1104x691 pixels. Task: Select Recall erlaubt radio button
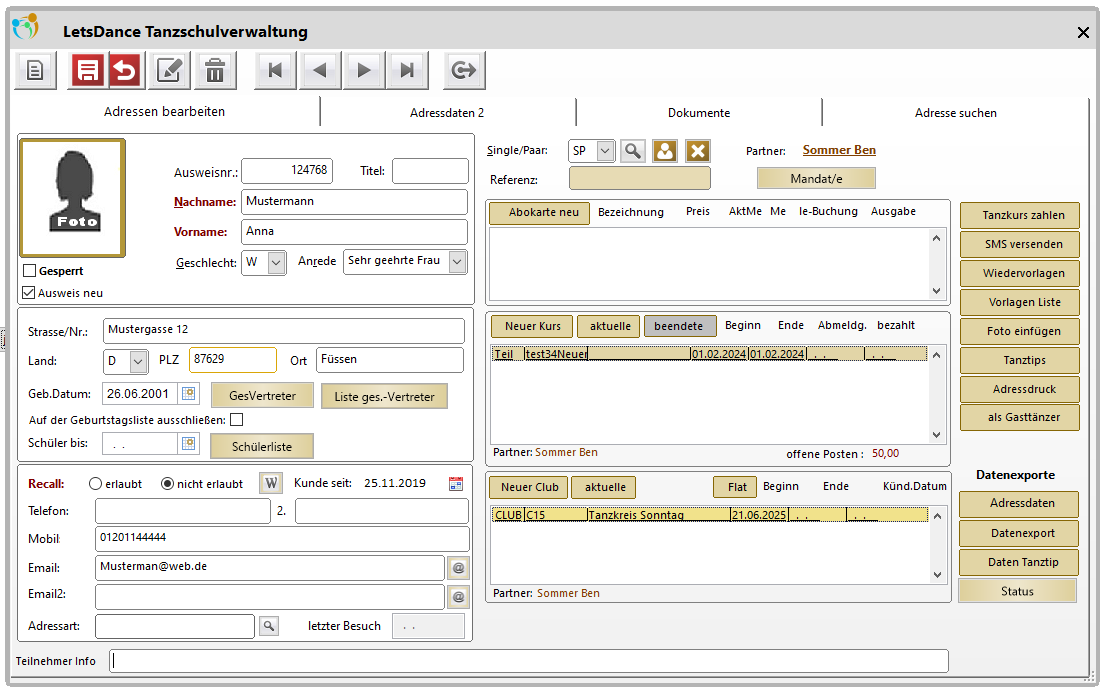click(x=96, y=484)
